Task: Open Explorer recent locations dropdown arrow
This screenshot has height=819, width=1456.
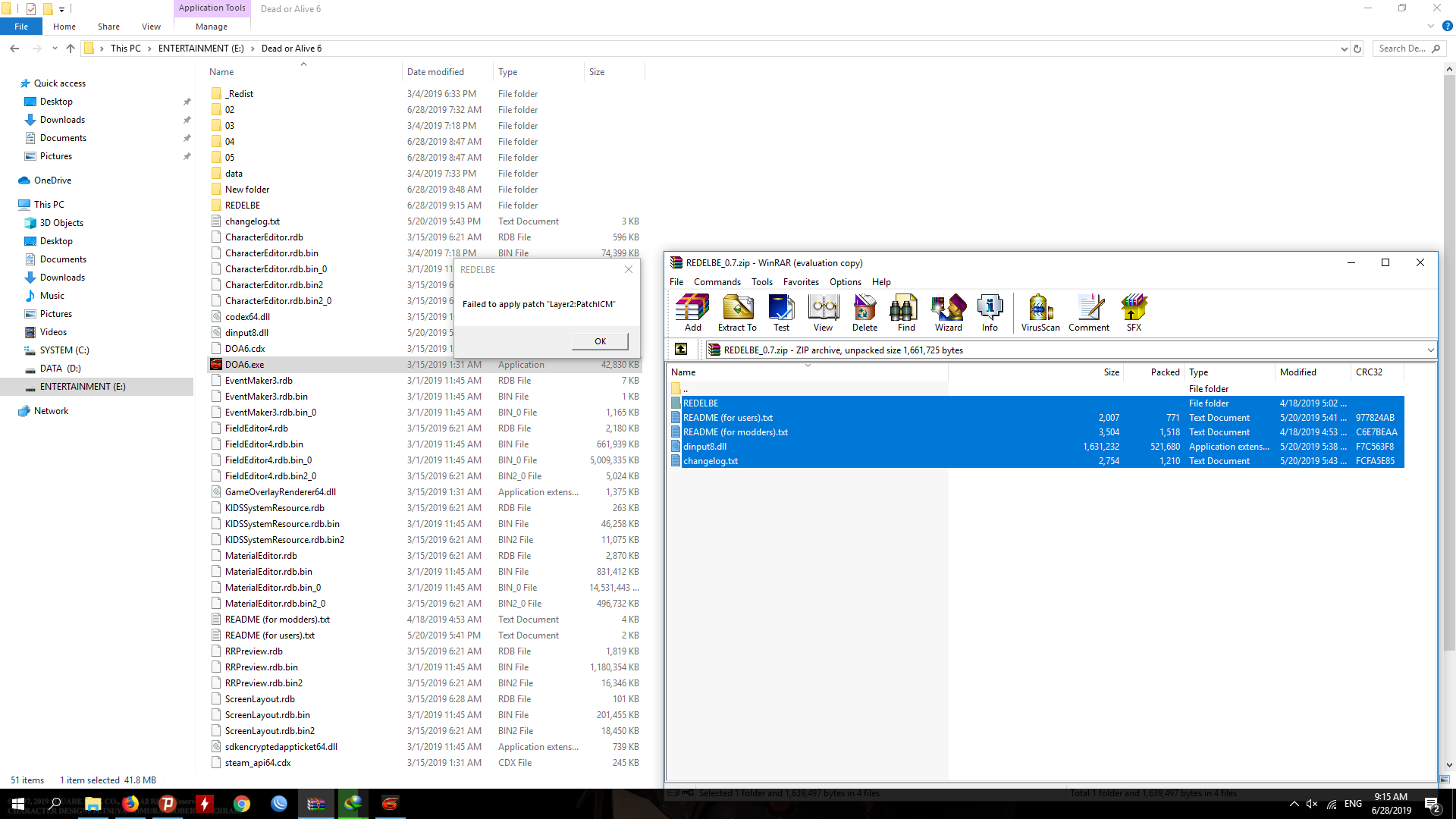Action: point(55,49)
